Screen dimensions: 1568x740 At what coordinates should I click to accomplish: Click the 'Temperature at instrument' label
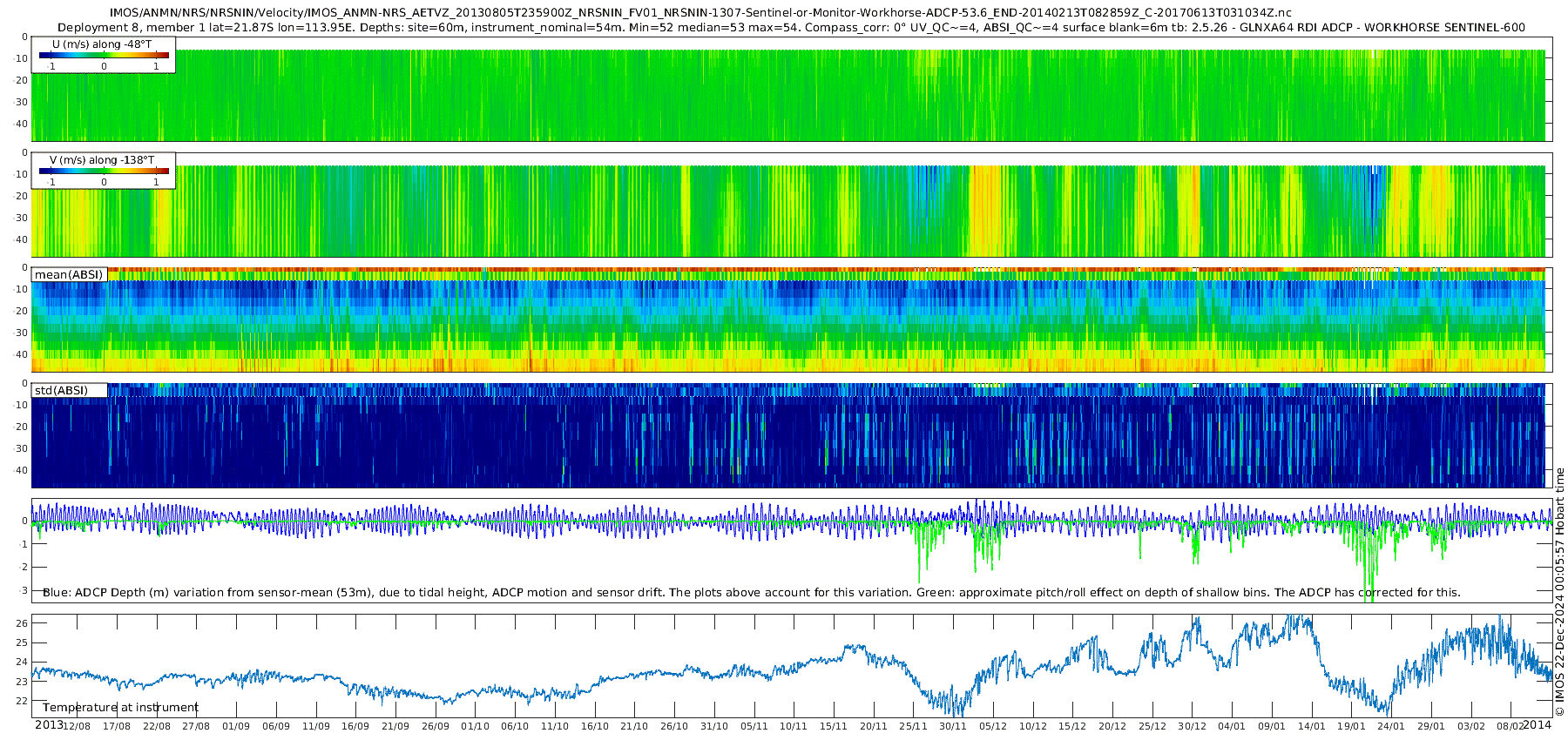pos(120,708)
